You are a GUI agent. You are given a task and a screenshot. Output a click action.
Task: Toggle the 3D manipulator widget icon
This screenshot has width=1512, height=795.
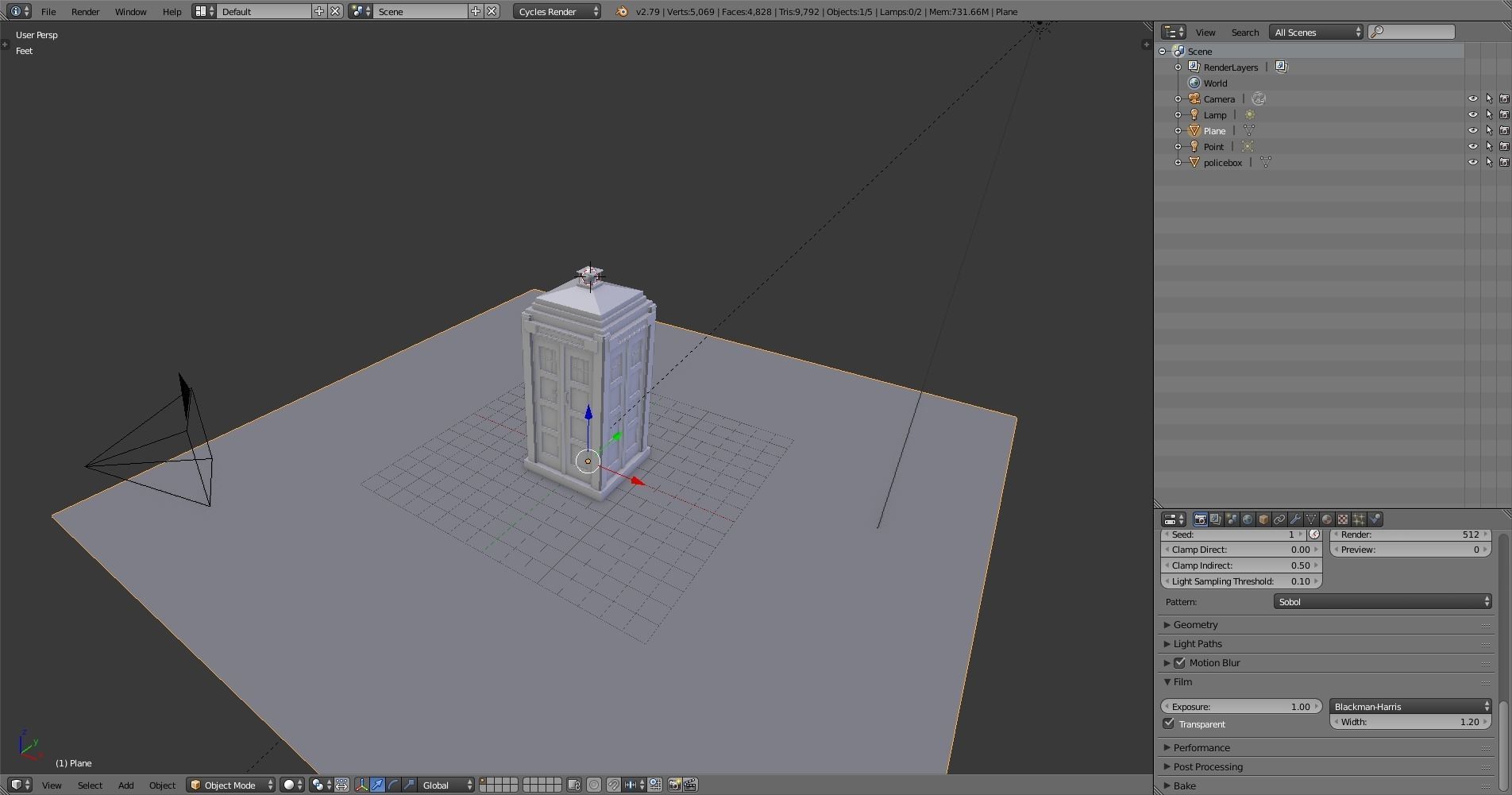point(362,785)
